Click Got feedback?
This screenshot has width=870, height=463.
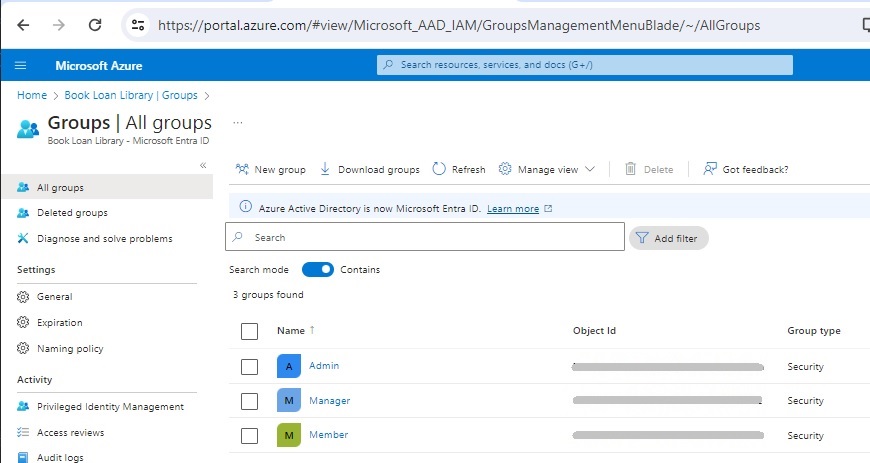[x=746, y=169]
